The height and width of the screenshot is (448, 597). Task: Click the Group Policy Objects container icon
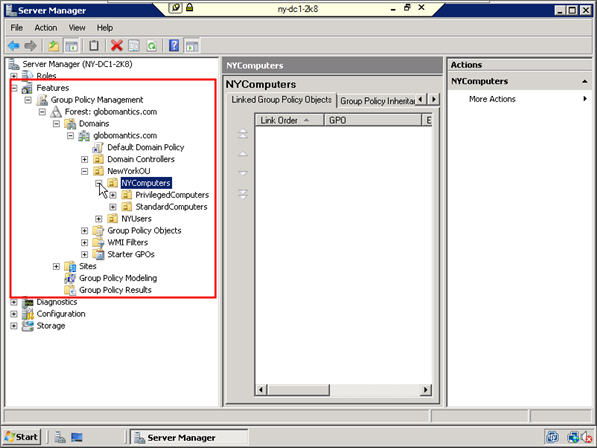(98, 231)
